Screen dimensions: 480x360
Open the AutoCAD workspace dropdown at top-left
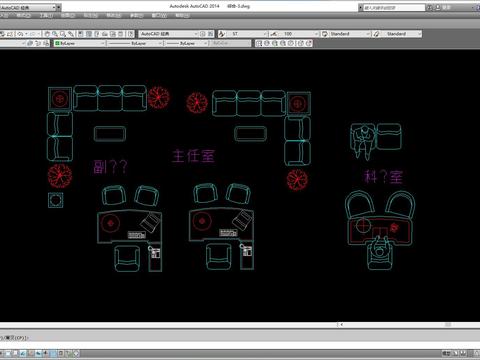tap(30, 7)
